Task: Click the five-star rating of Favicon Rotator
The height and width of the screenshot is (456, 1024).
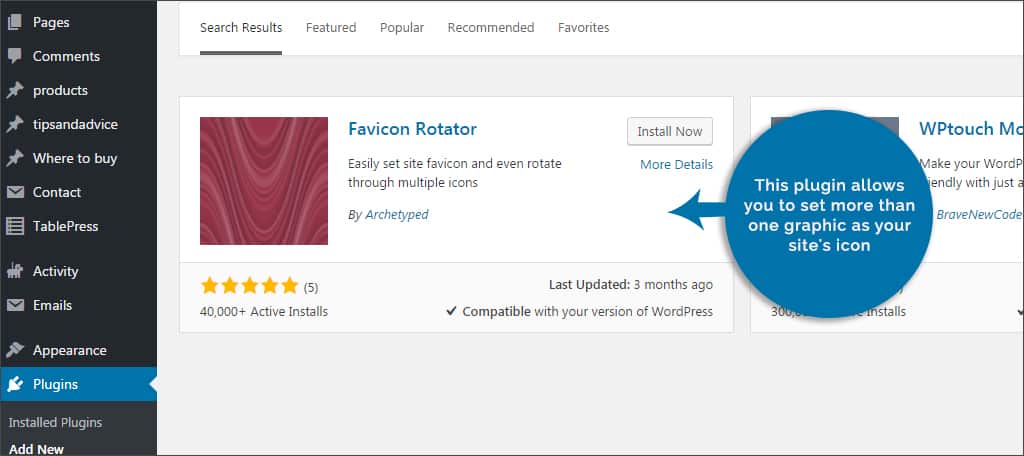Action: pyautogui.click(x=249, y=285)
